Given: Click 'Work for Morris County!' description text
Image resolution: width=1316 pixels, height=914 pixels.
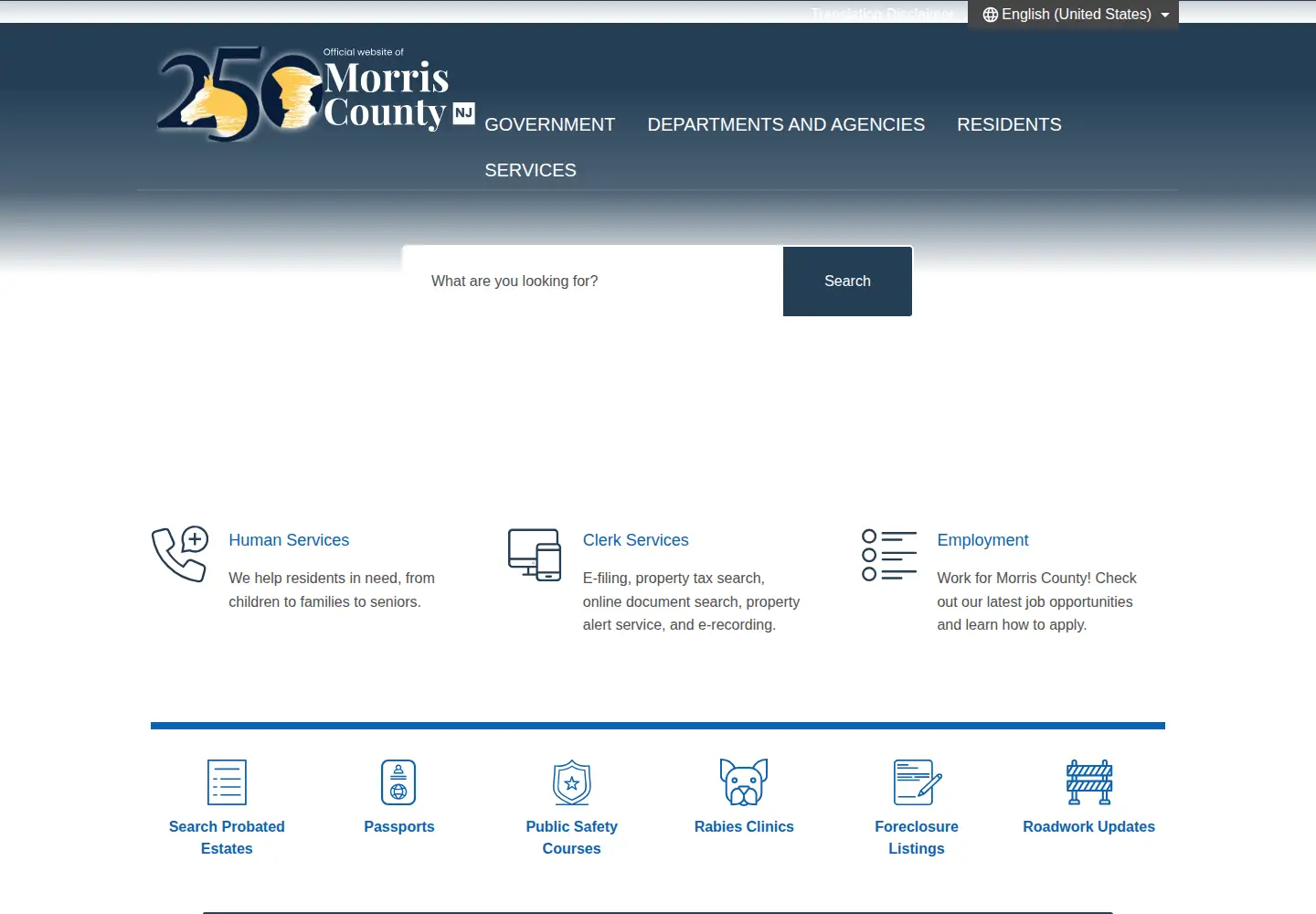Looking at the screenshot, I should (x=1036, y=601).
